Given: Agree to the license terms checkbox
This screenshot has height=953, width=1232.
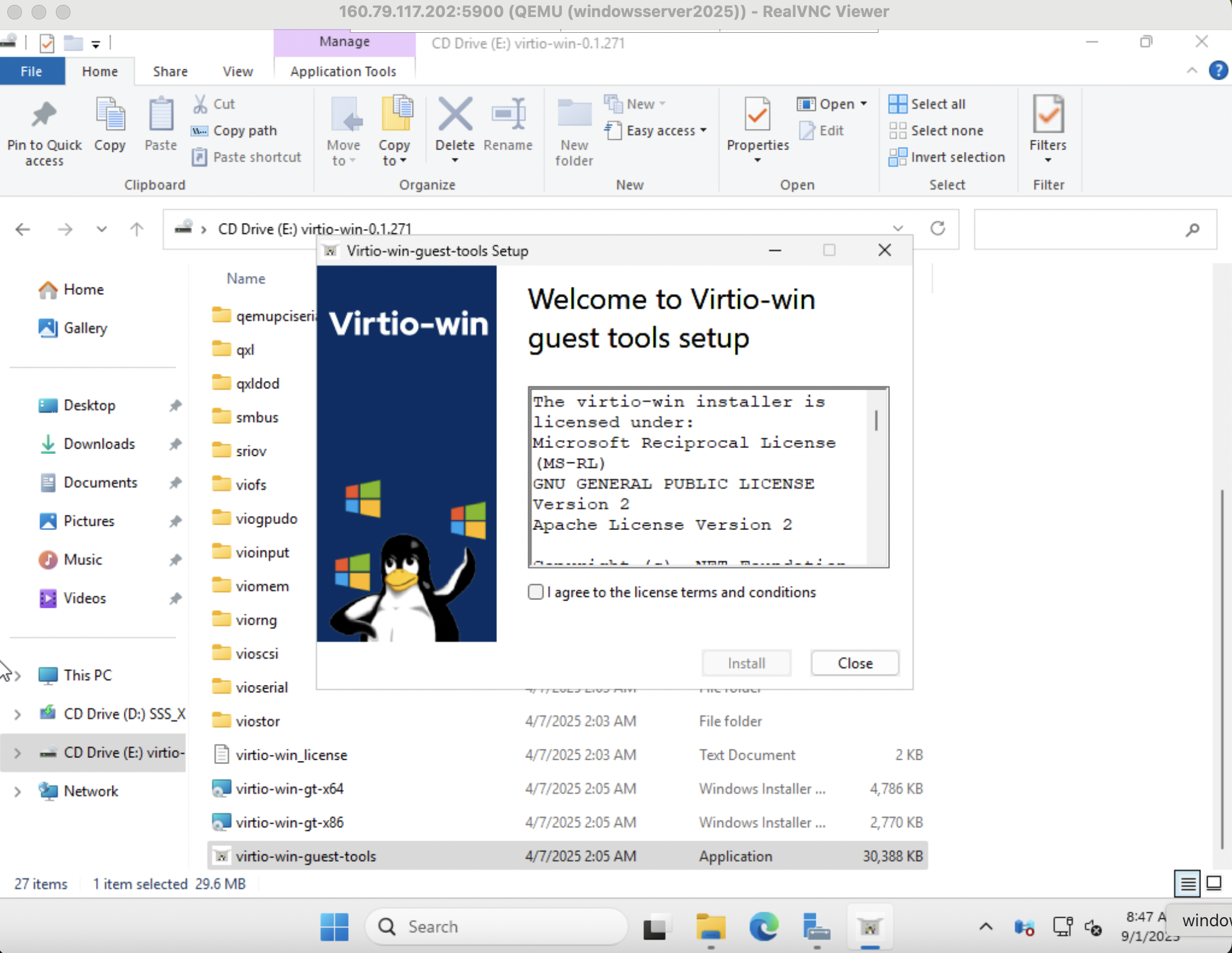Looking at the screenshot, I should 535,592.
